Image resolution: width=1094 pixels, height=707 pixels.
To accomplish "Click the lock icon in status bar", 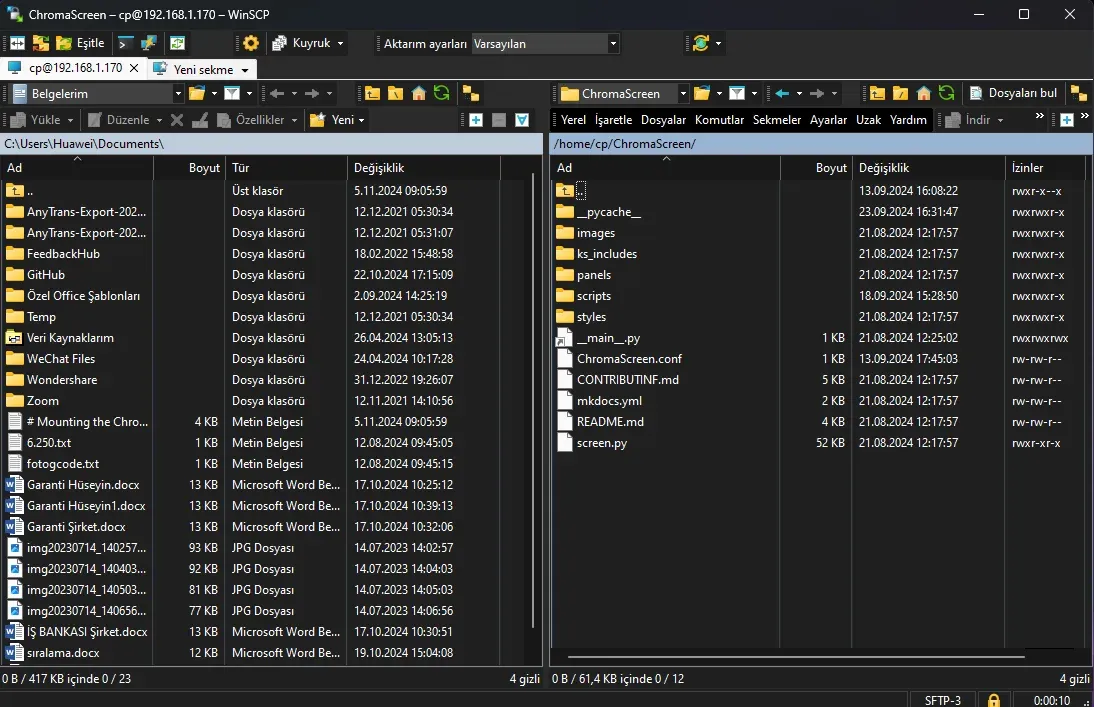I will [994, 699].
